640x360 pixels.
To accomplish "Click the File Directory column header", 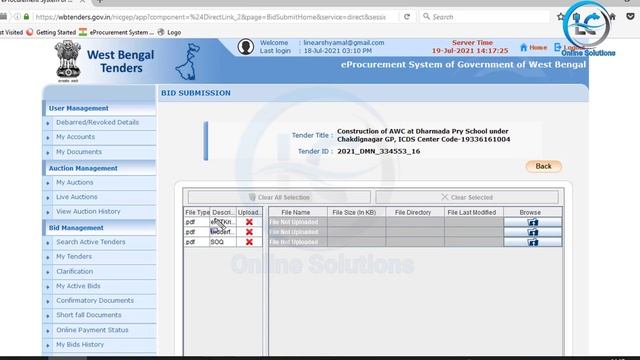I will click(415, 212).
